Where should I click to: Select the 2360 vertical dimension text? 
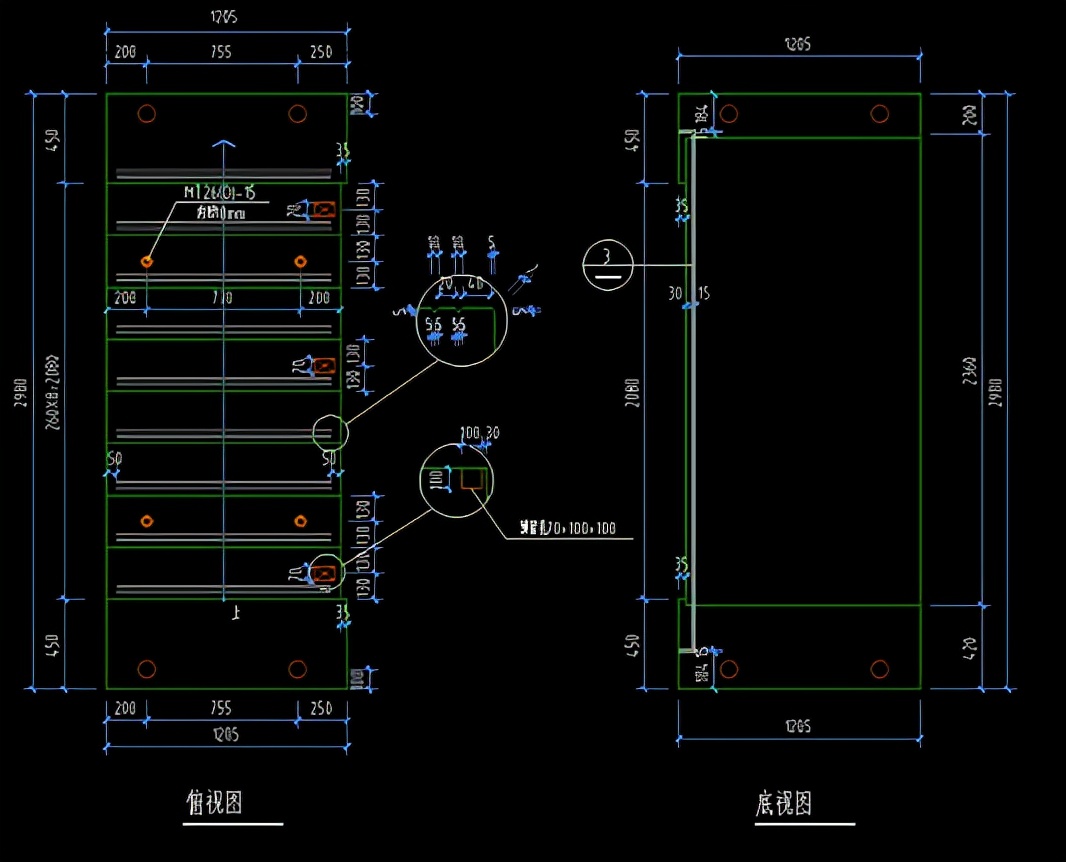pyautogui.click(x=969, y=370)
